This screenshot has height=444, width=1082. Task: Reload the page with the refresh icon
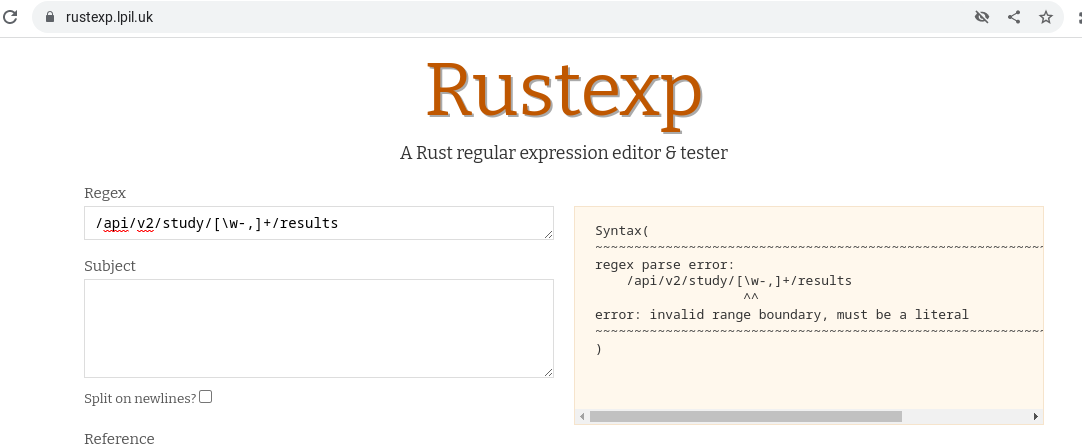10,17
